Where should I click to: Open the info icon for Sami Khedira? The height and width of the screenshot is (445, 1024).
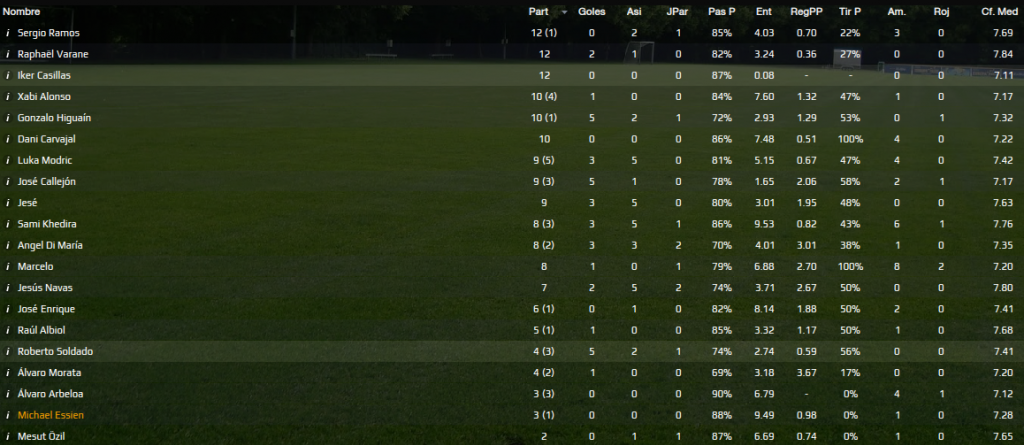8,224
